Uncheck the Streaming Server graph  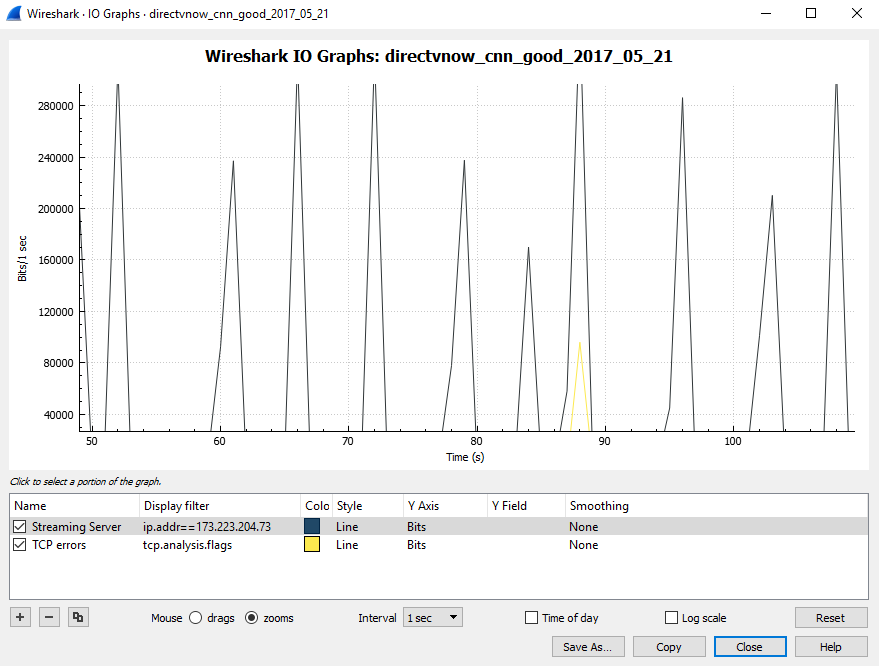coord(20,526)
